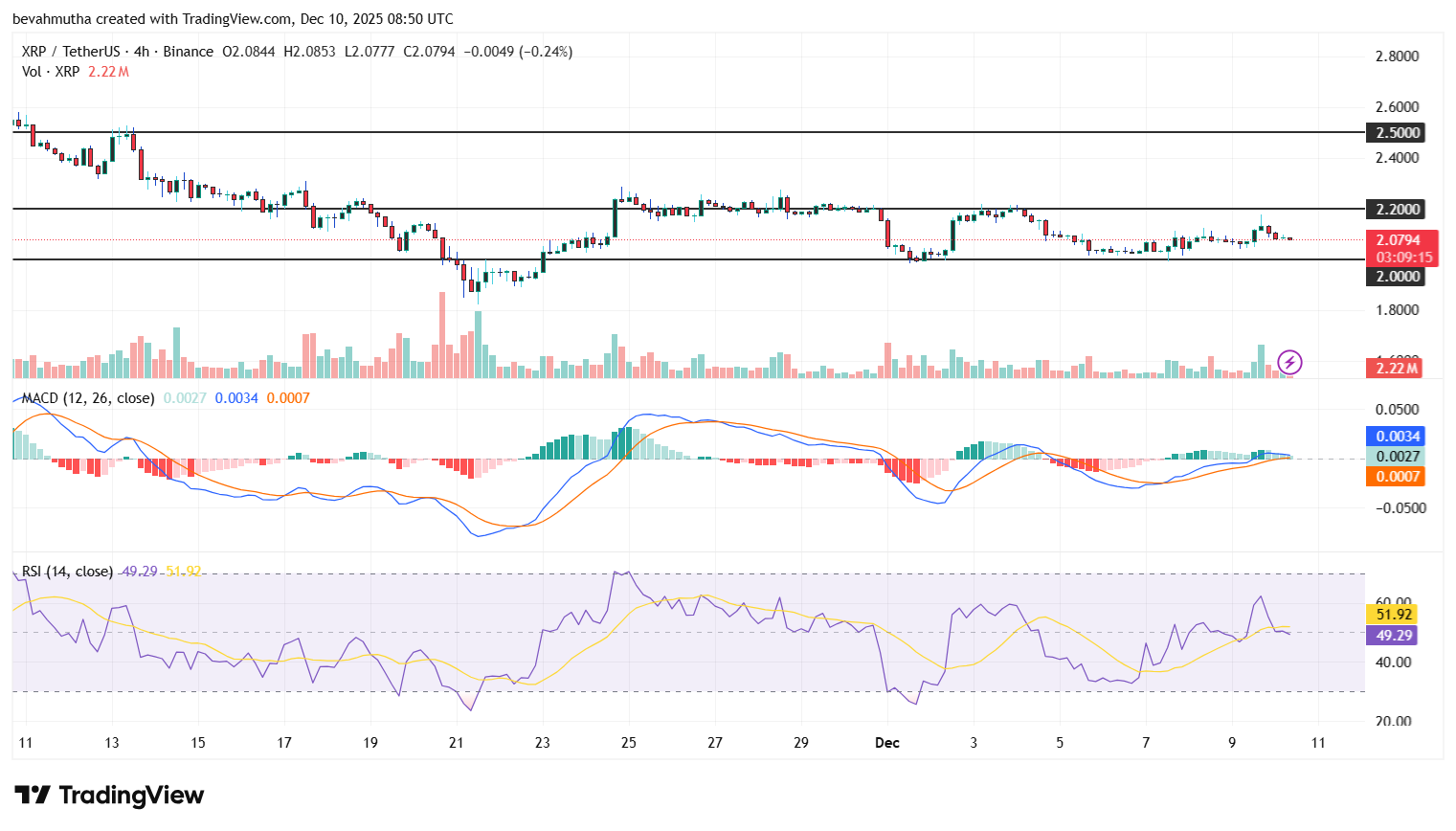Select Dec on the time axis
The image size is (1456, 831).
(886, 743)
